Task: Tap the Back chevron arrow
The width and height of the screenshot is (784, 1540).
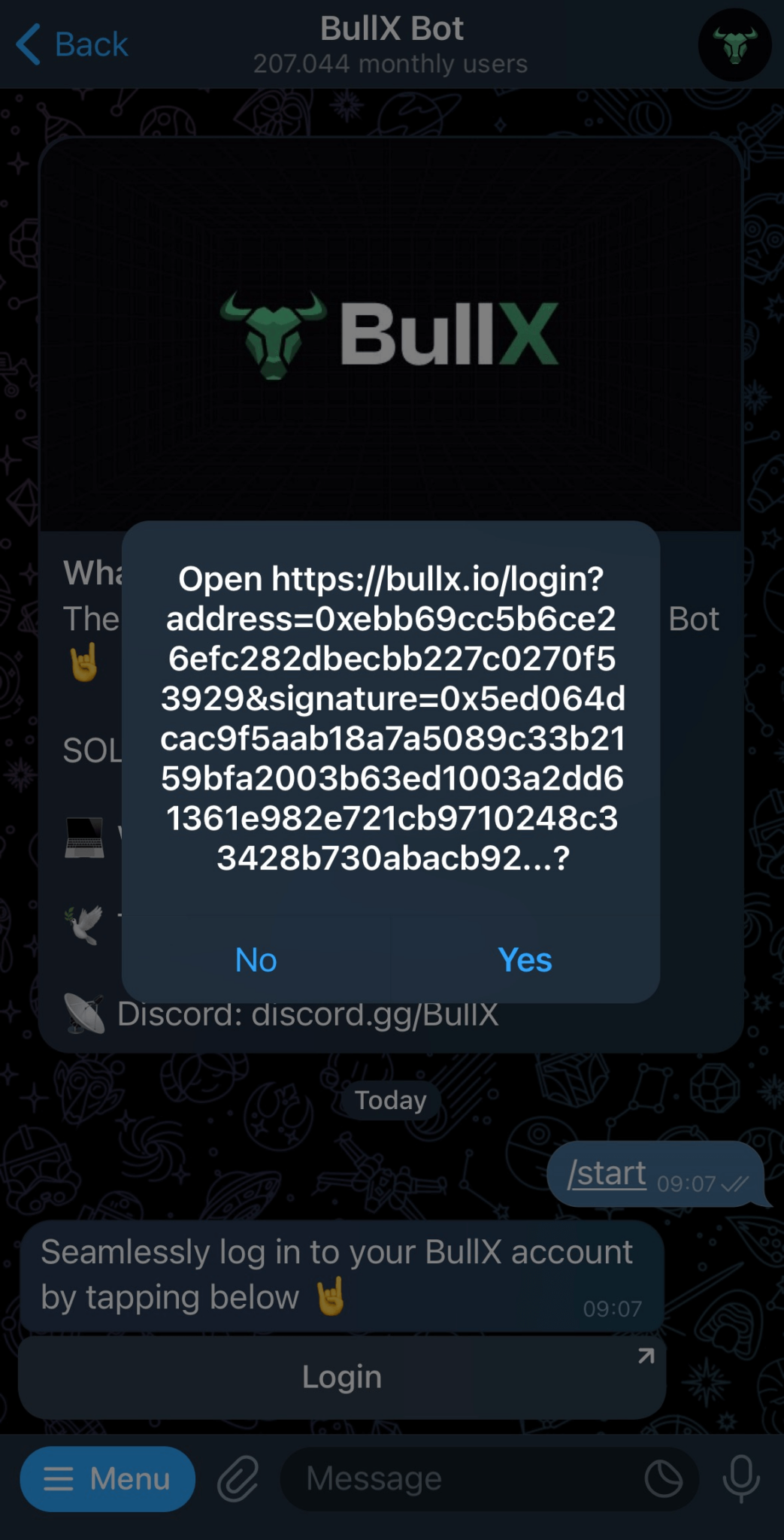Action: 29,44
